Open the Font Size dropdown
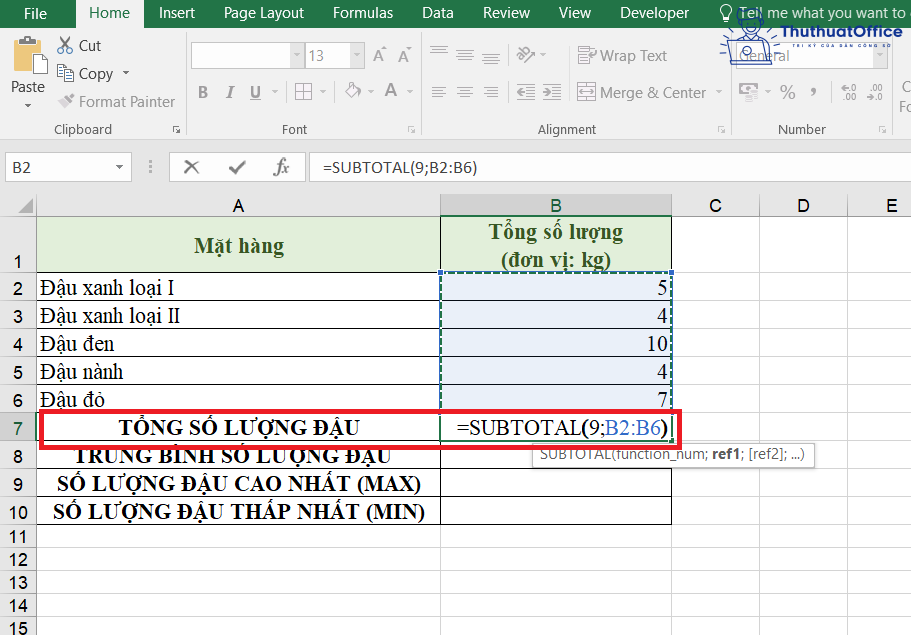The image size is (911, 635). pos(356,55)
